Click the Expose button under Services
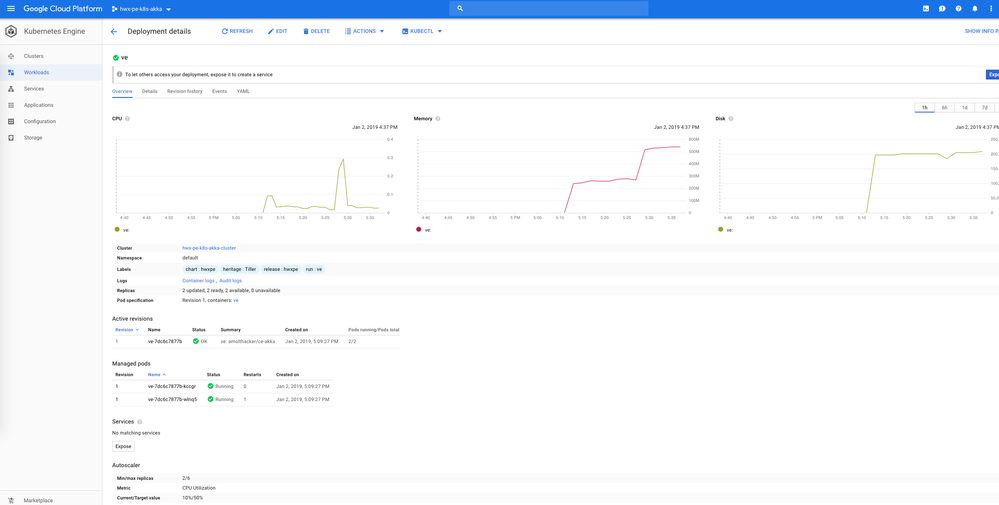Viewport: 999px width, 505px height. tap(123, 446)
